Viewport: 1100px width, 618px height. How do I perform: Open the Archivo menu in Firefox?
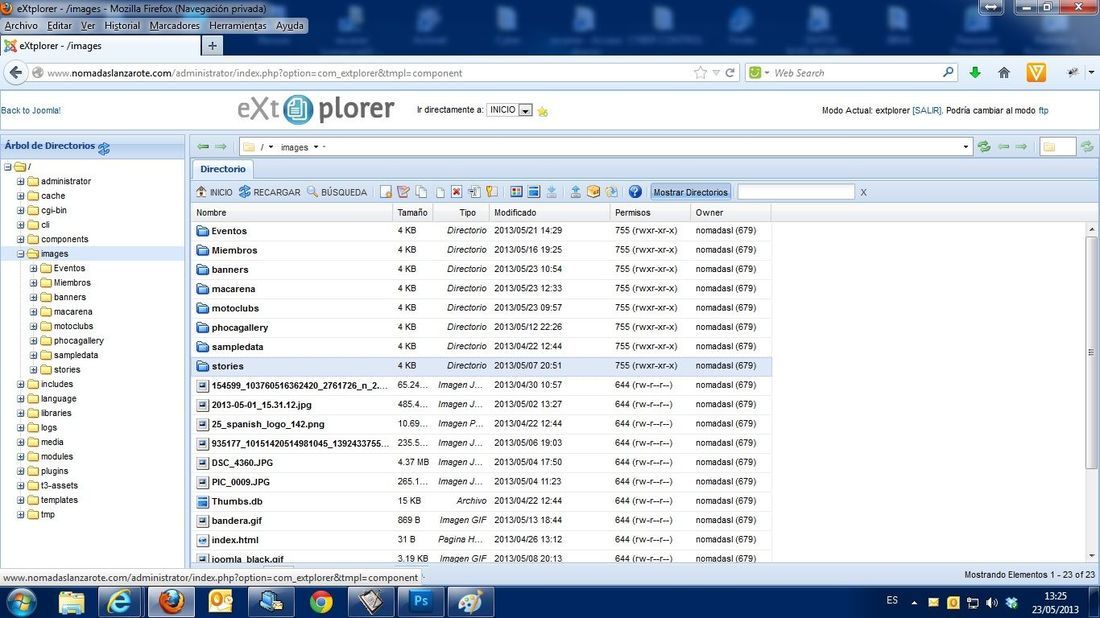tap(21, 26)
